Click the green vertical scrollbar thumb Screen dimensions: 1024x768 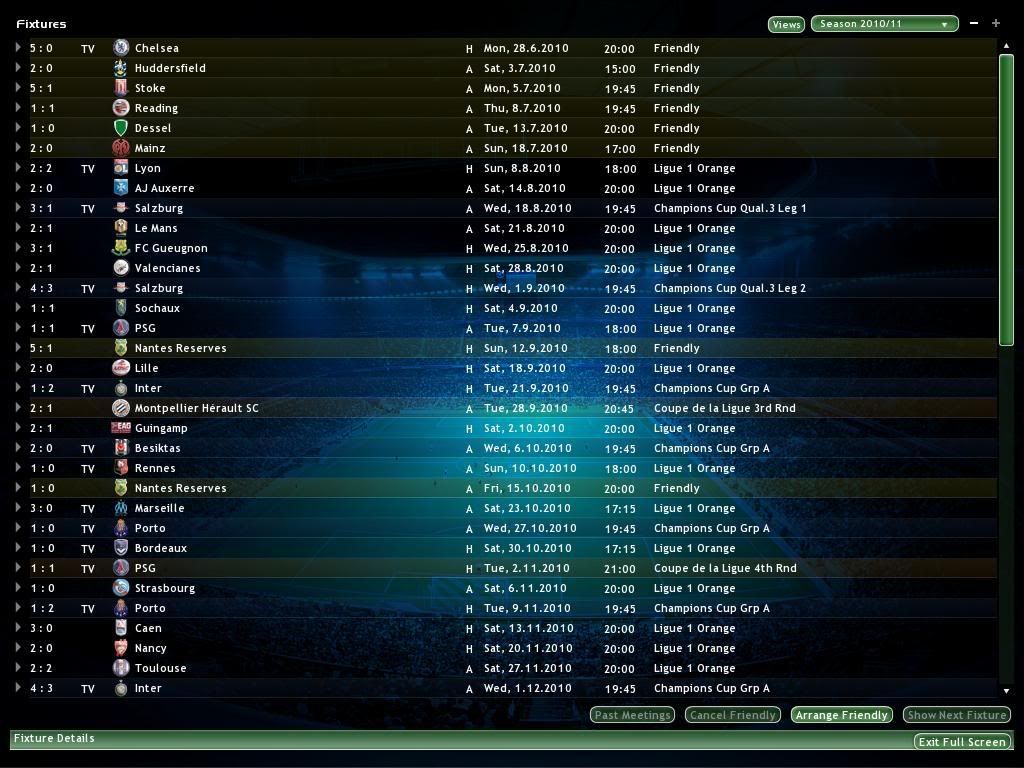[1006, 200]
